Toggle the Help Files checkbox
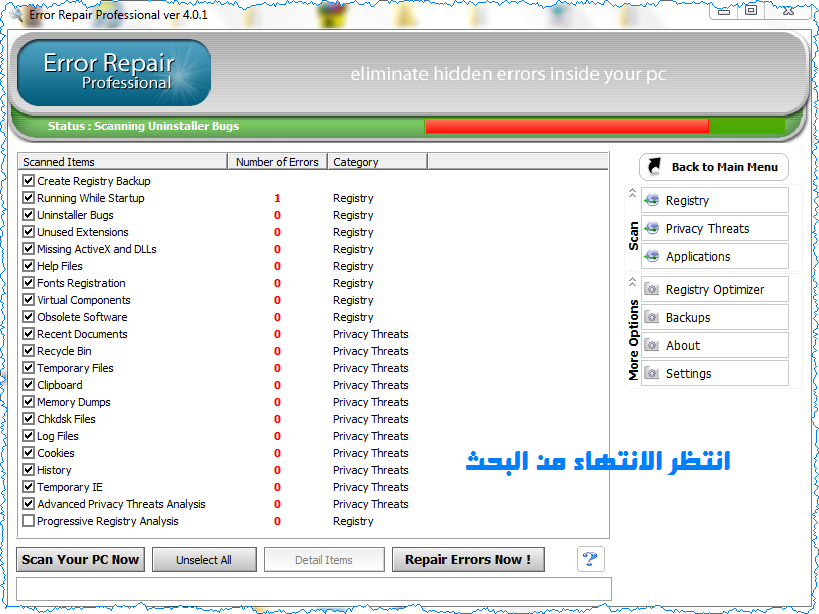This screenshot has height=614, width=819. coord(29,266)
